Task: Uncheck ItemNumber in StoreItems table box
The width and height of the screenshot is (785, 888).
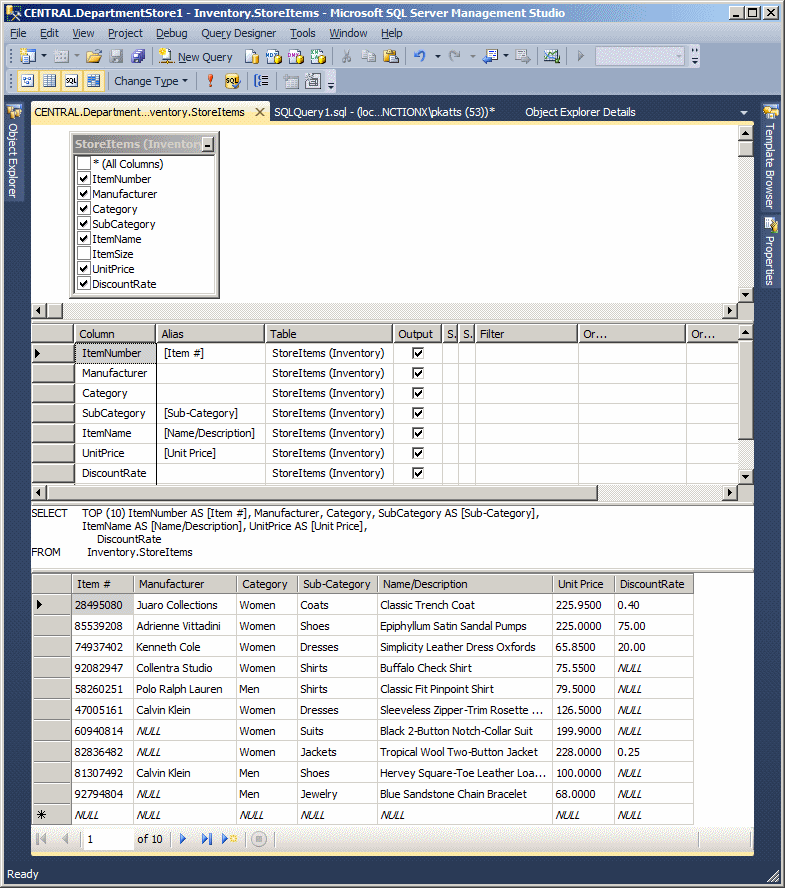Action: [84, 178]
